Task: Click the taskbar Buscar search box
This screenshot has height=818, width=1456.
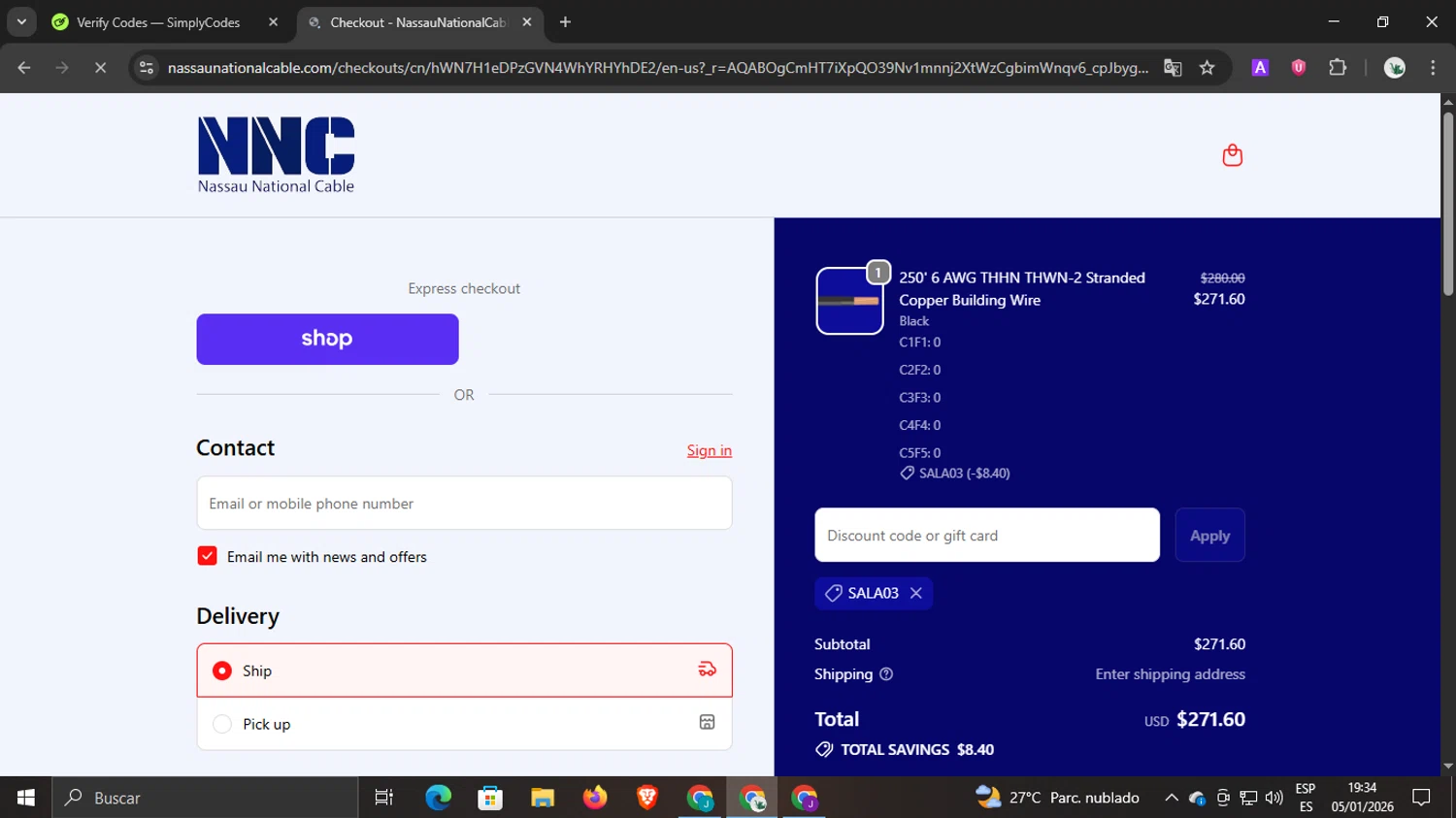Action: [x=204, y=798]
